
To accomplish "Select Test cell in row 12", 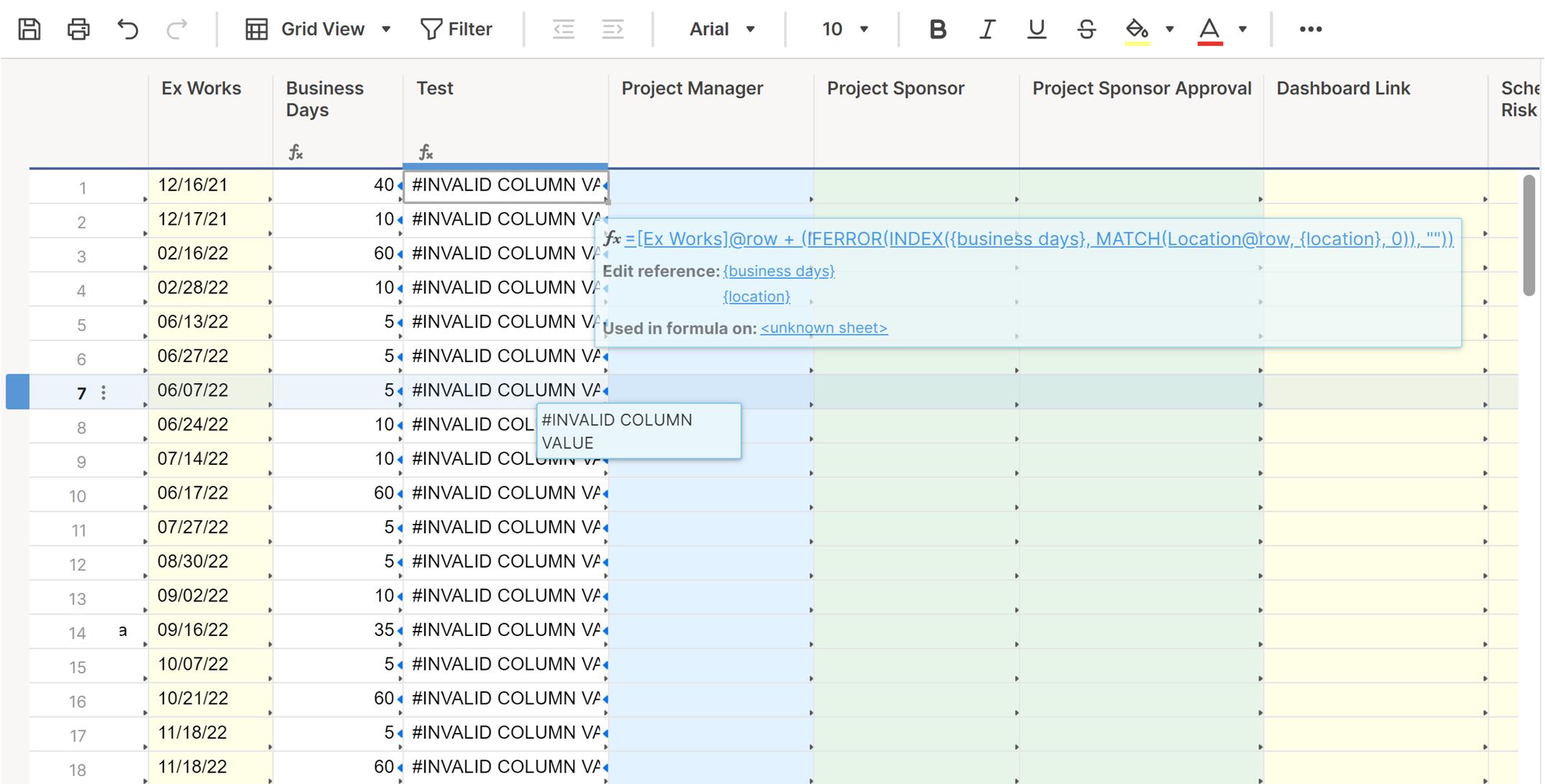I will [506, 562].
